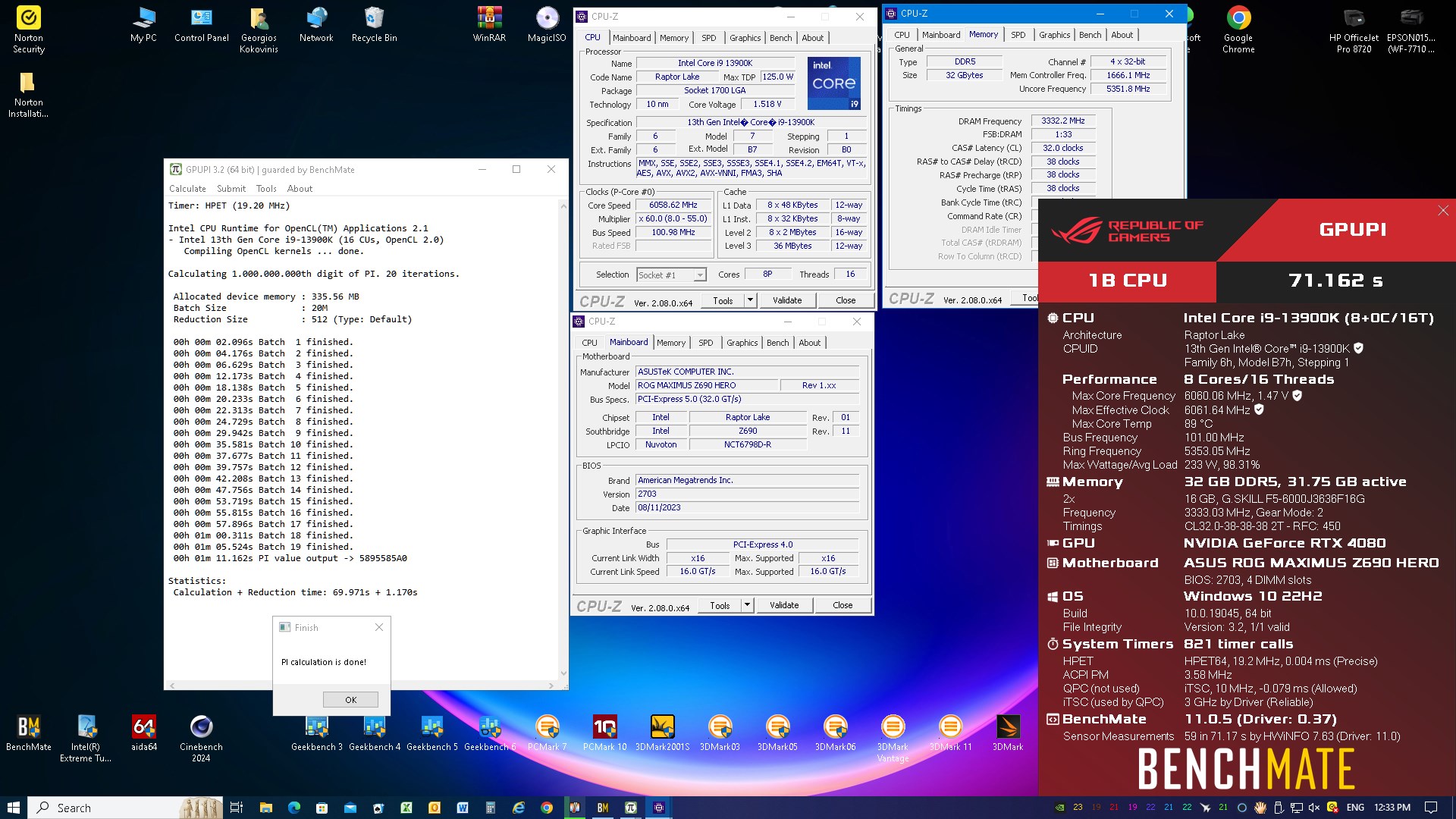Viewport: 1456px width, 819px height.
Task: Click the Batch 10 finished line
Action: [x=263, y=444]
